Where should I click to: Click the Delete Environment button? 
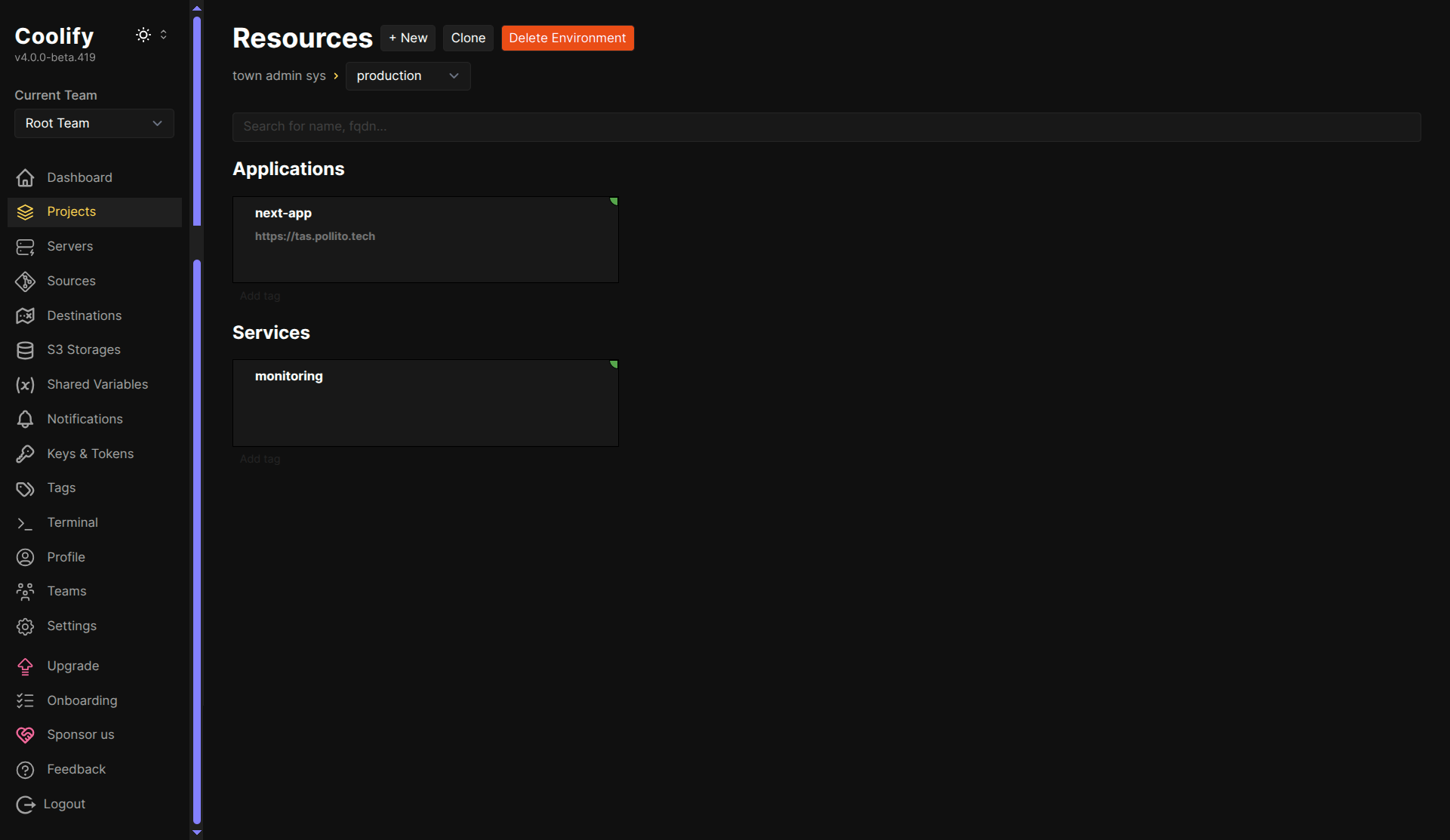tap(567, 38)
